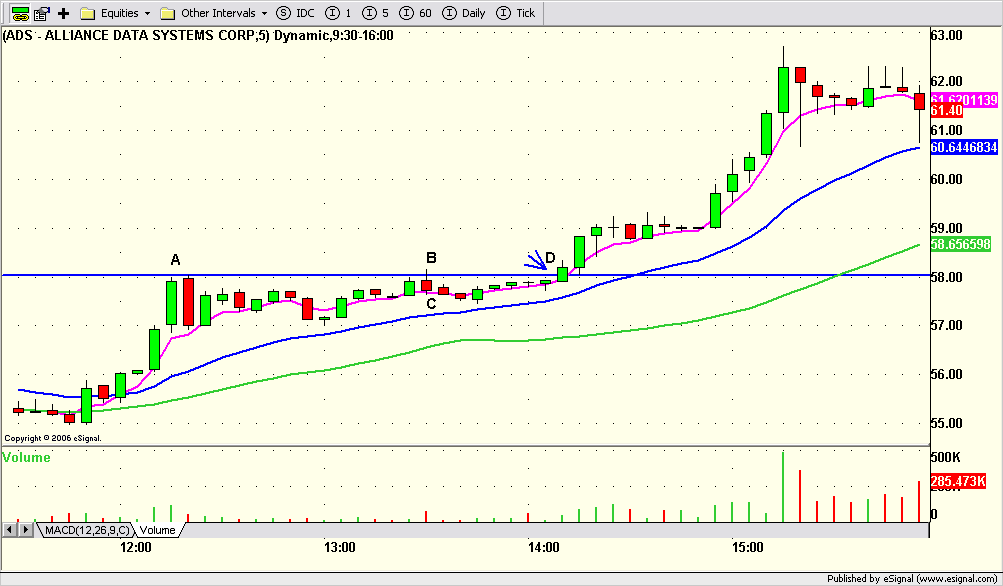Click the 15:00 time axis label
The width and height of the screenshot is (1003, 586).
tap(748, 547)
